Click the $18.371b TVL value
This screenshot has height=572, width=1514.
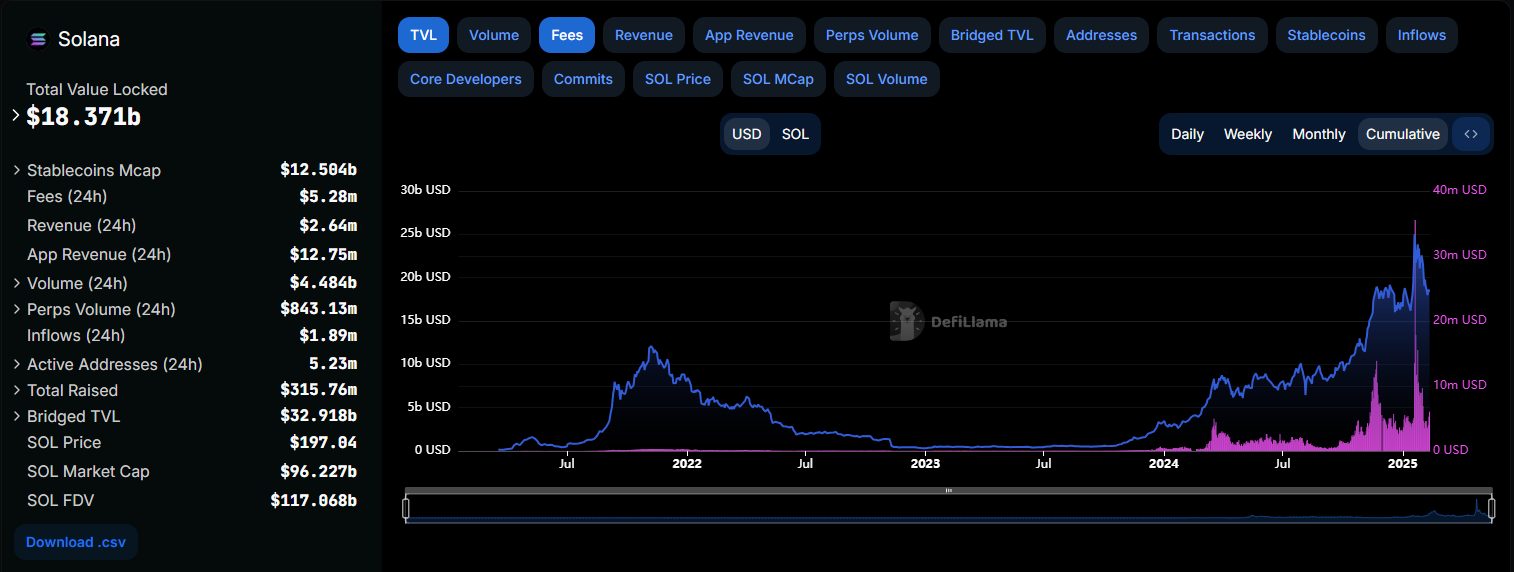[84, 117]
